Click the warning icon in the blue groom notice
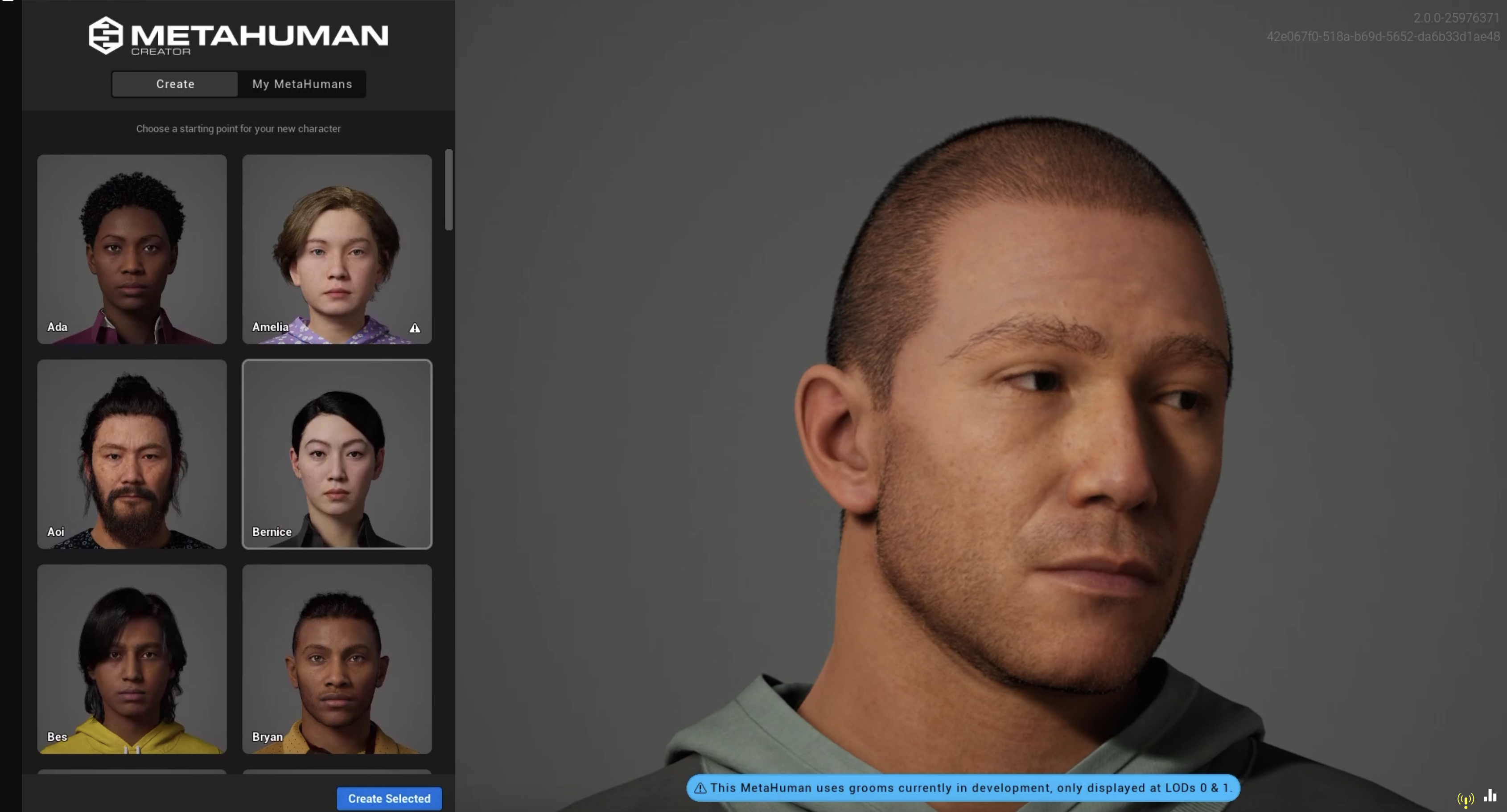Image resolution: width=1507 pixels, height=812 pixels. pos(700,788)
